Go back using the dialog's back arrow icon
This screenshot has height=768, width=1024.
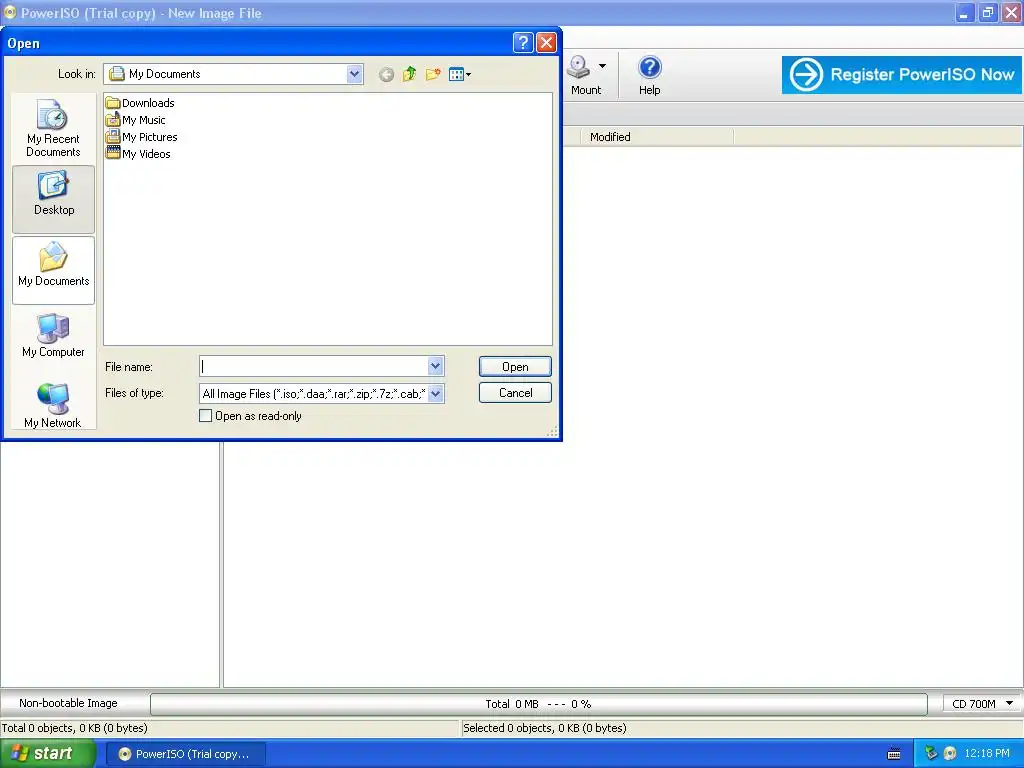click(386, 74)
